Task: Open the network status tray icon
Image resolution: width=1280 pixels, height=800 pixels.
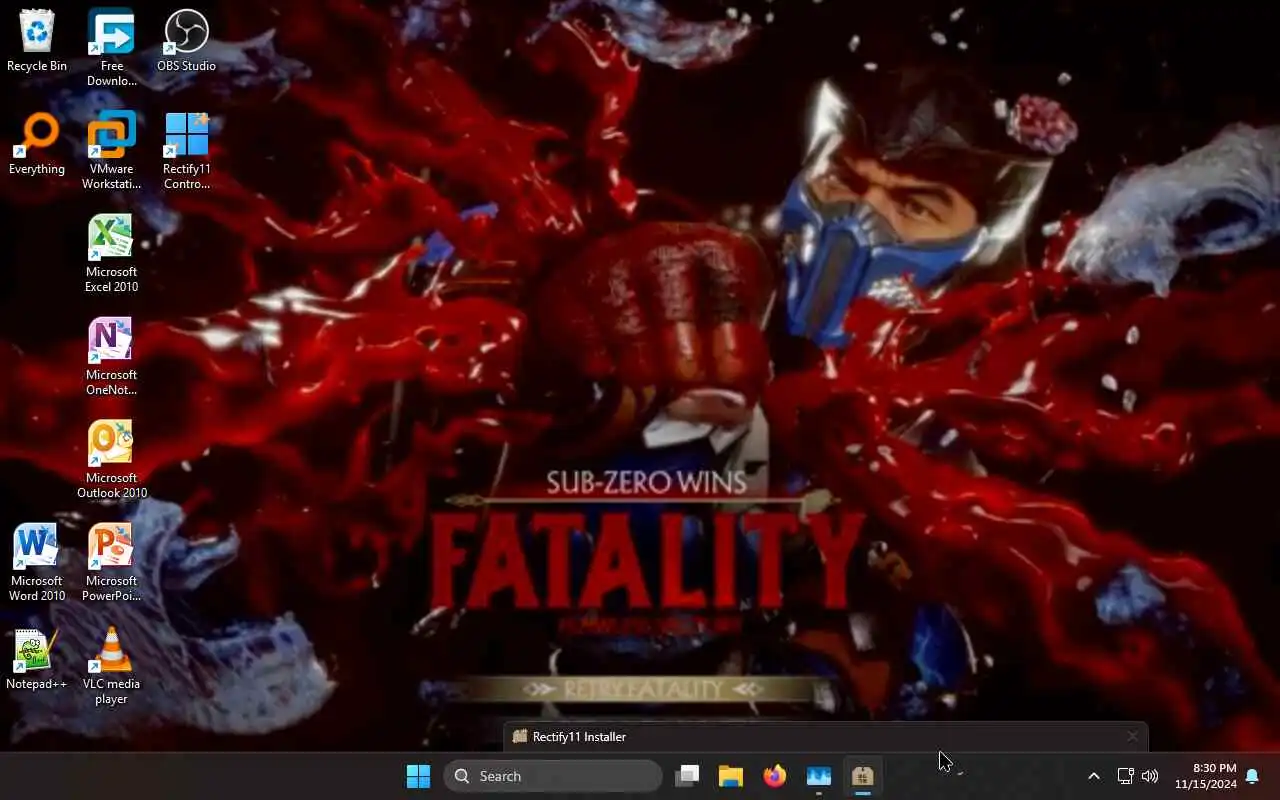Action: point(1125,776)
